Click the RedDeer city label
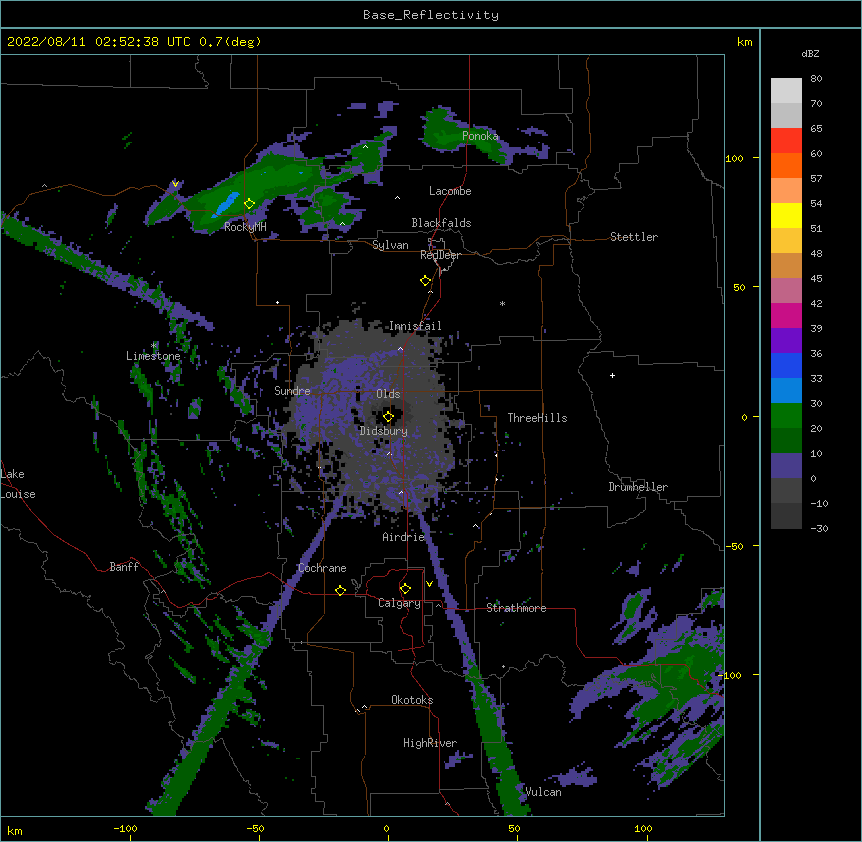This screenshot has height=842, width=862. point(440,255)
